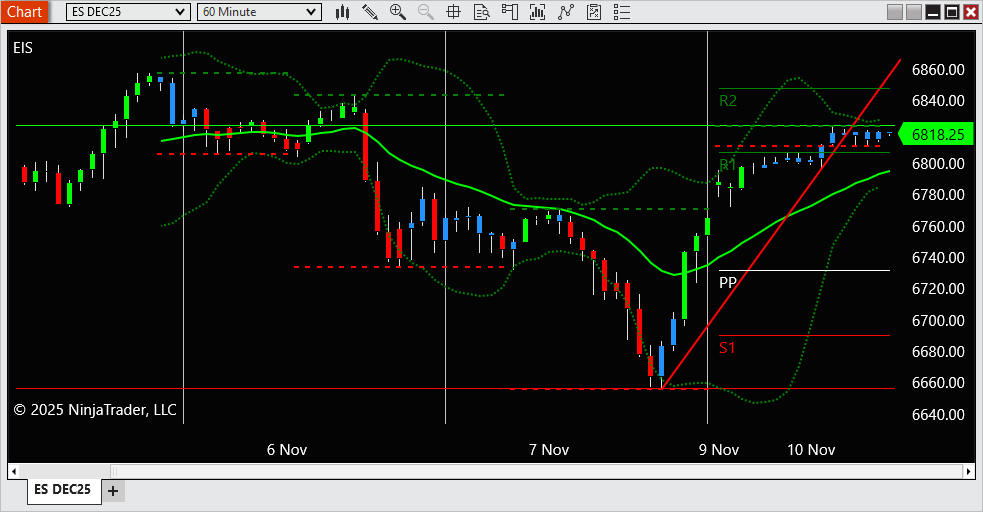Maximize the chart window

coord(952,12)
